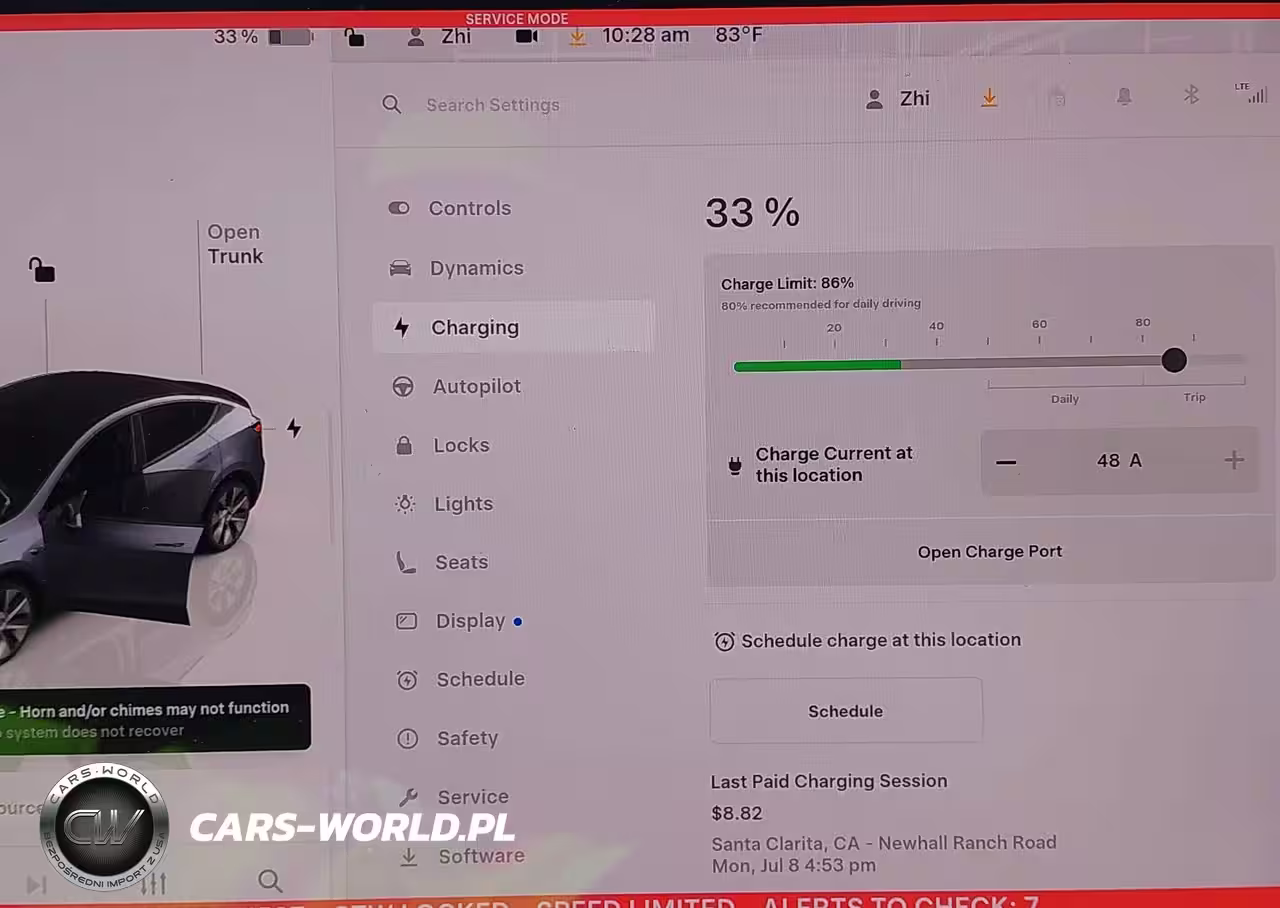
Task: Open the notifications bell icon
Action: point(1124,97)
